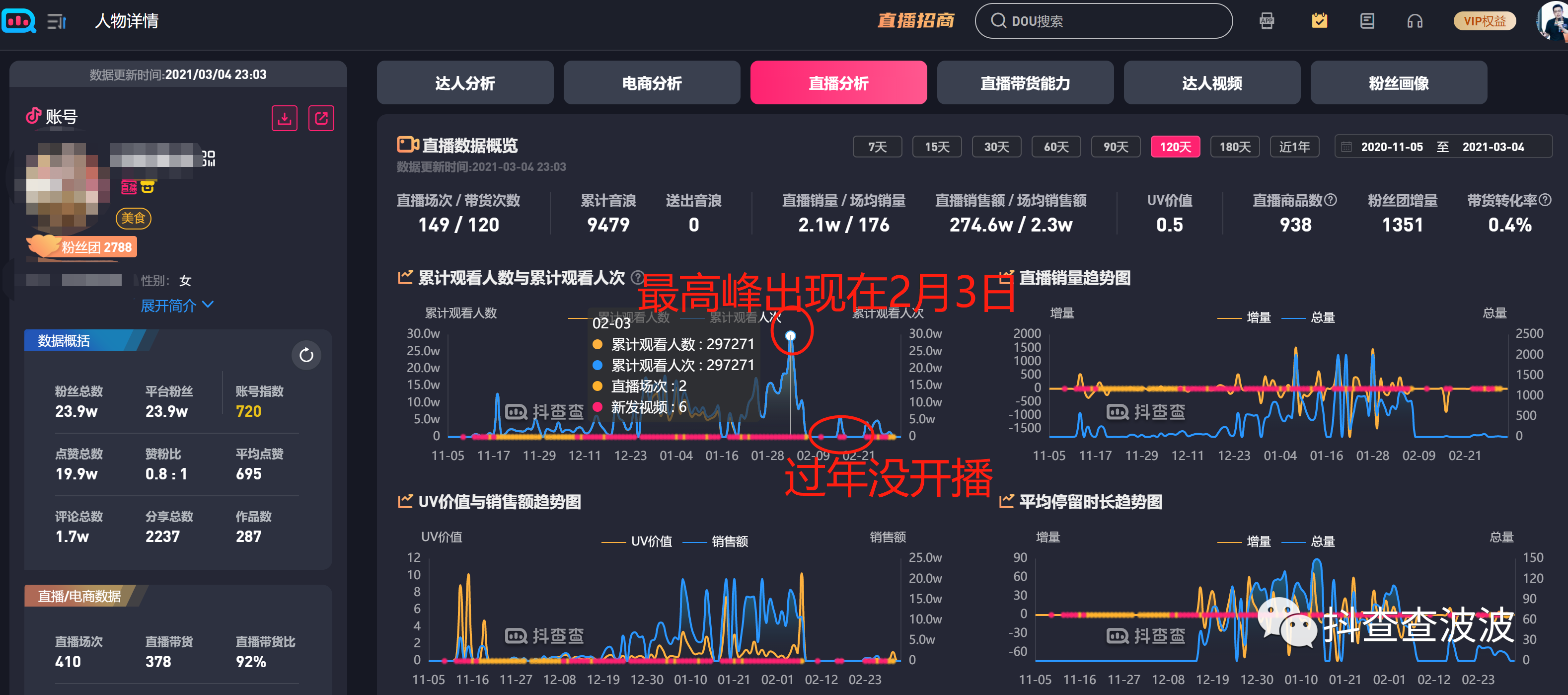The image size is (1568, 695).
Task: Select the 120天 time range
Action: coord(1176,147)
